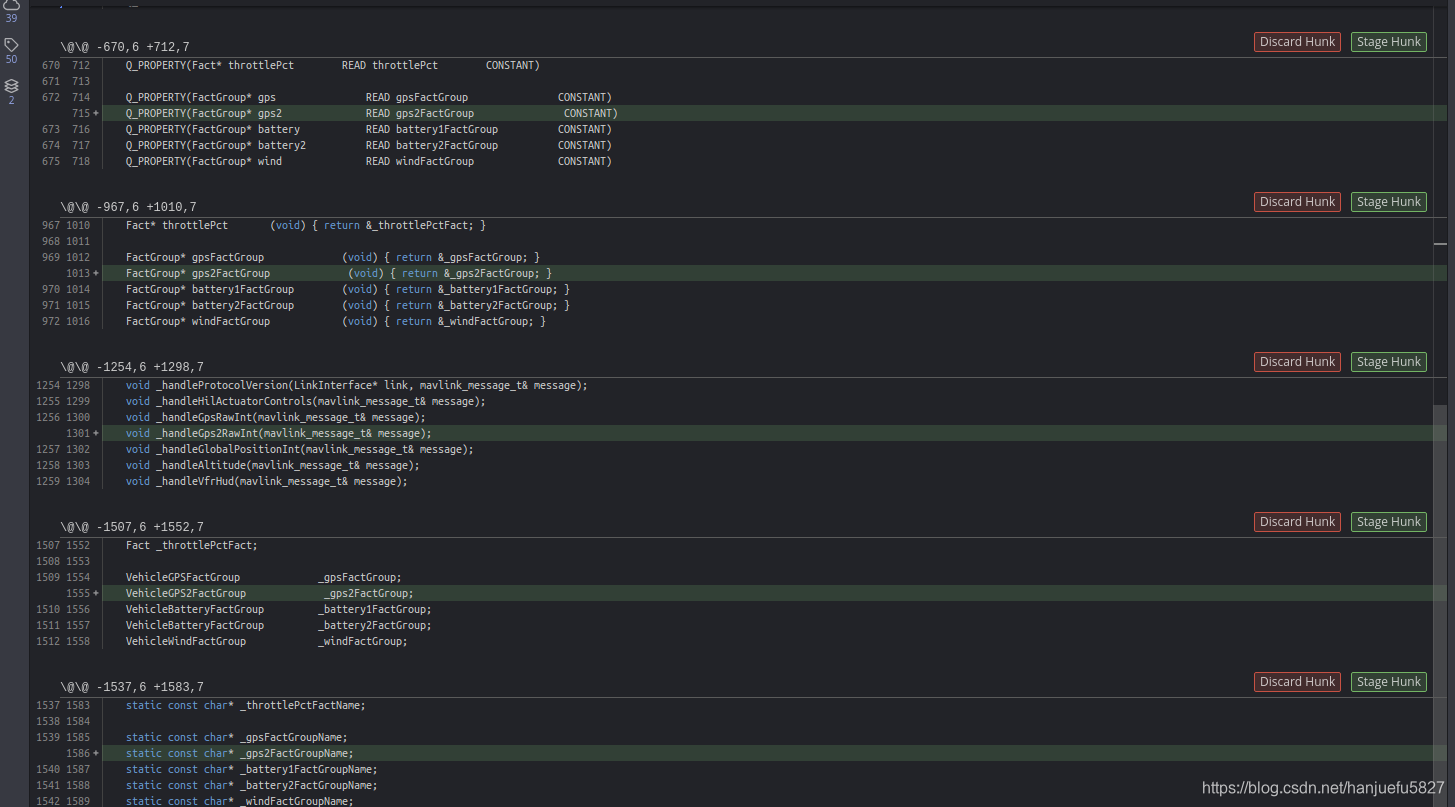Click hunk header @@ -967,6 +1010,7
Image resolution: width=1455 pixels, height=807 pixels.
[128, 207]
